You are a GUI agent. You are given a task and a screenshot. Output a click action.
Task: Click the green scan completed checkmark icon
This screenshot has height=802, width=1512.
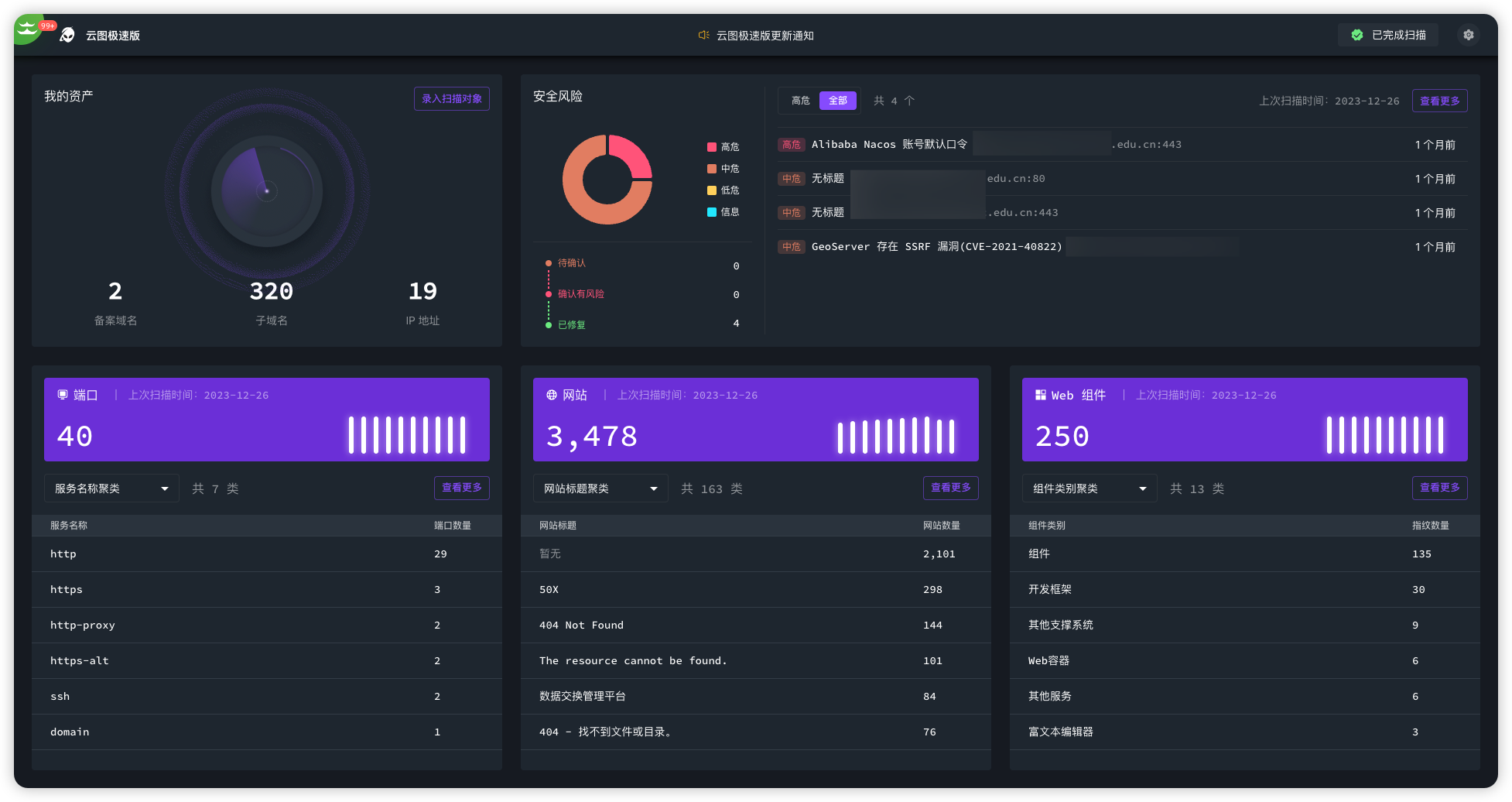[1356, 35]
